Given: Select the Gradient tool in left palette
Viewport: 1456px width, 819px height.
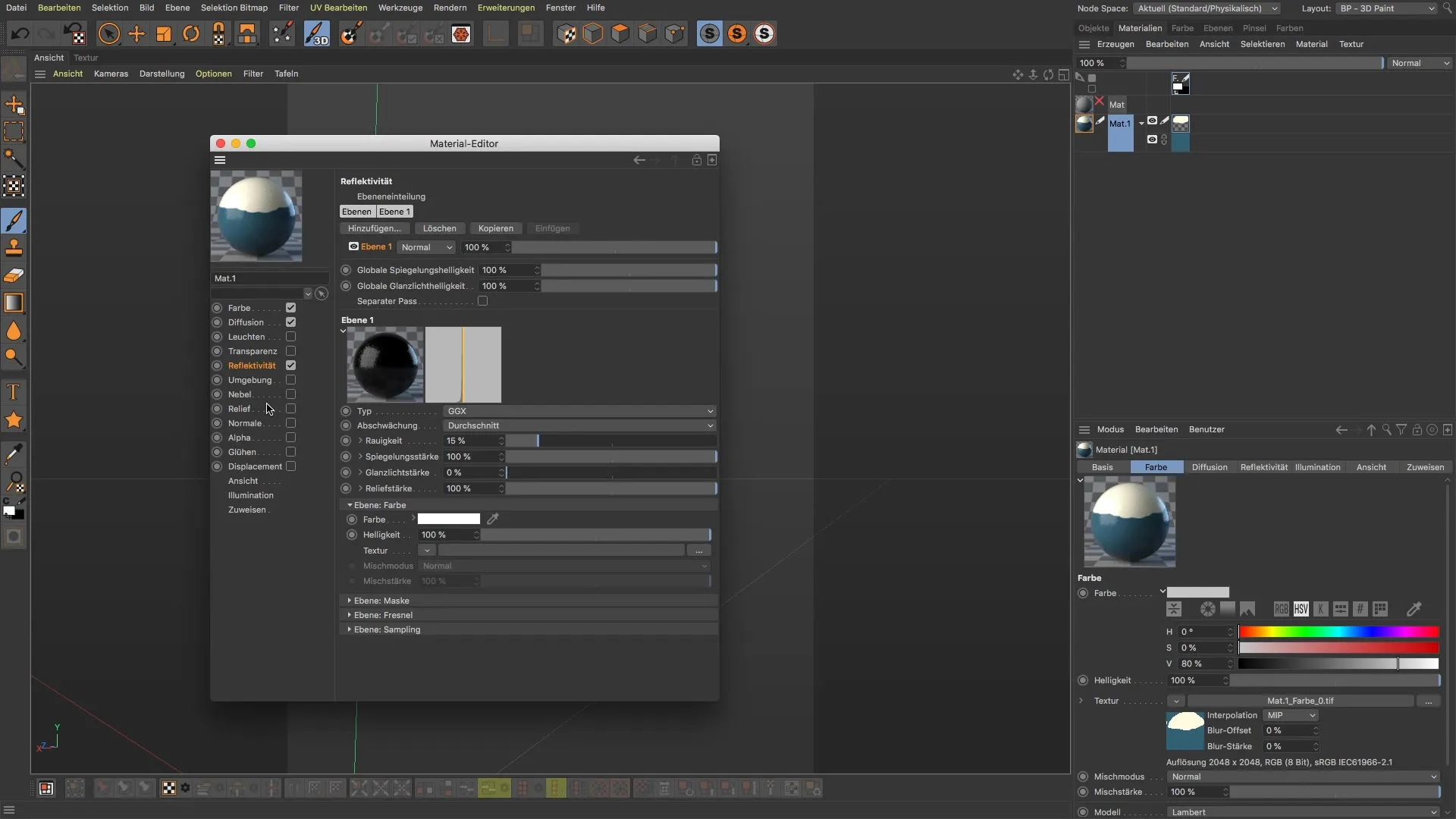Looking at the screenshot, I should tap(14, 303).
